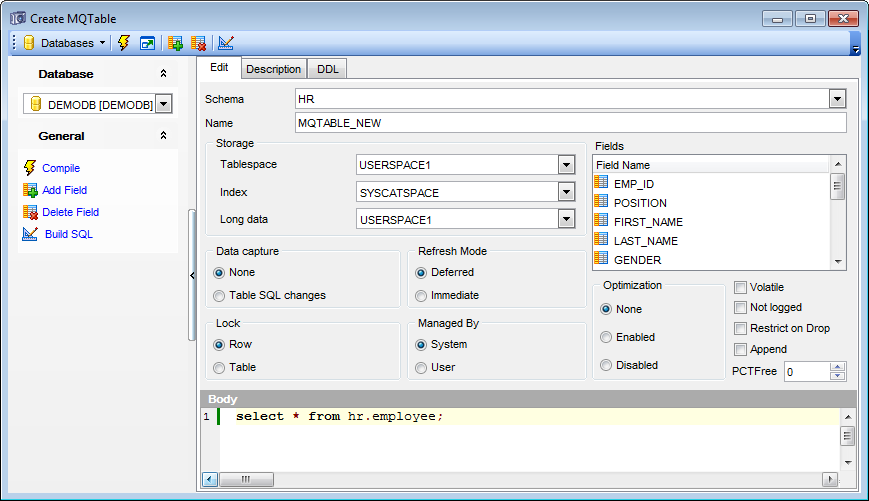Set Optimization to None

pos(606,309)
